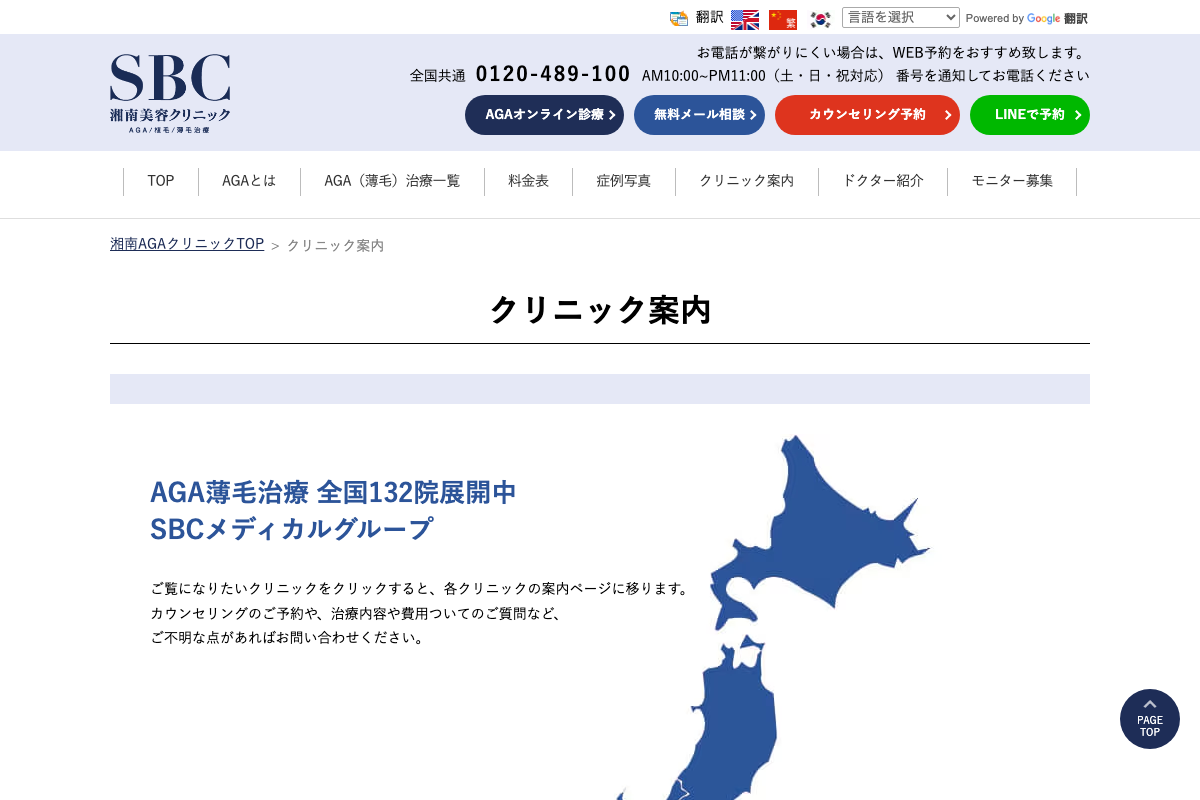Open the 湘南AGAクリニックTOP breadcrumb link
The image size is (1200, 800).
[x=186, y=243]
